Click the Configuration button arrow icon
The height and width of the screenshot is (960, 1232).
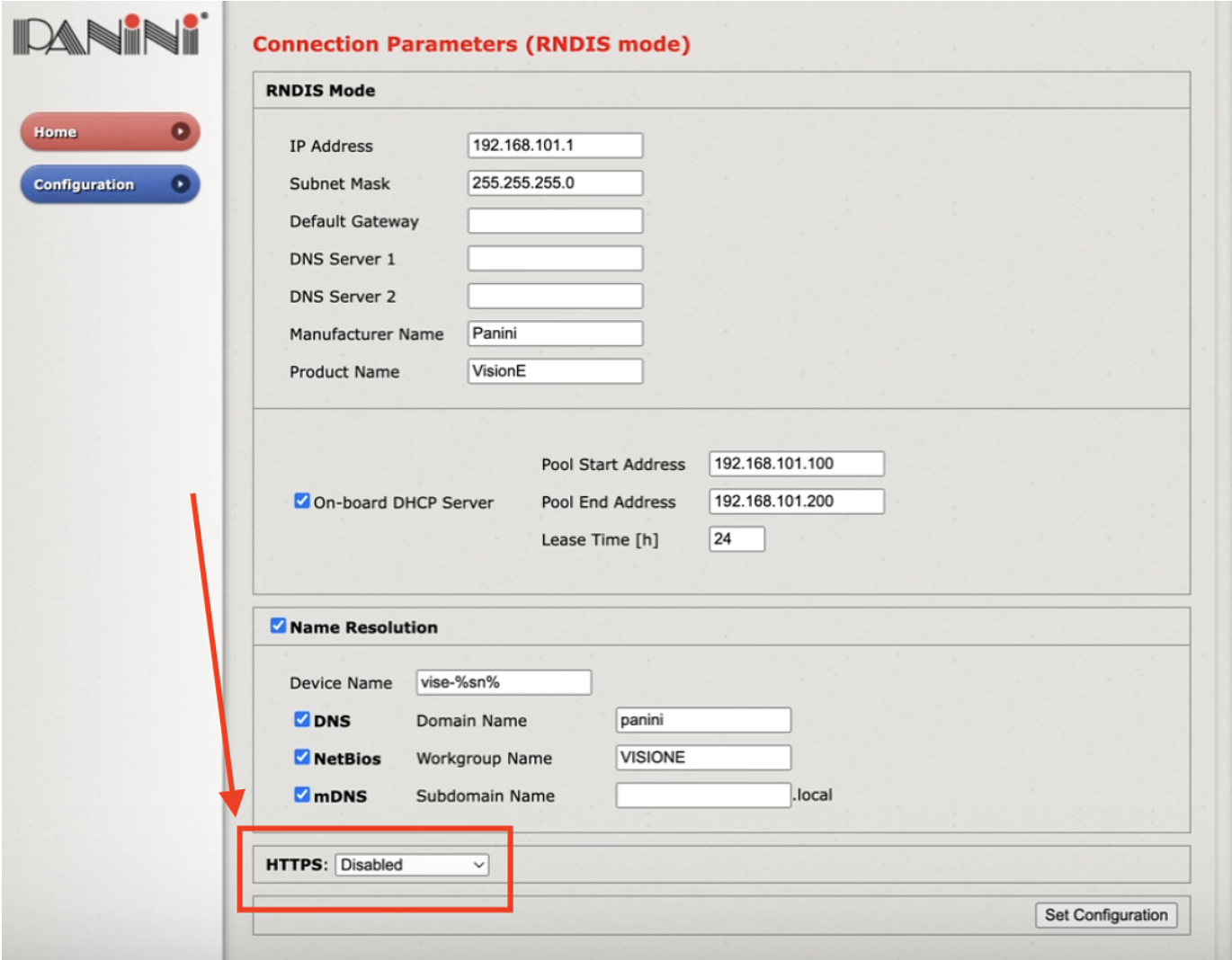point(181,183)
